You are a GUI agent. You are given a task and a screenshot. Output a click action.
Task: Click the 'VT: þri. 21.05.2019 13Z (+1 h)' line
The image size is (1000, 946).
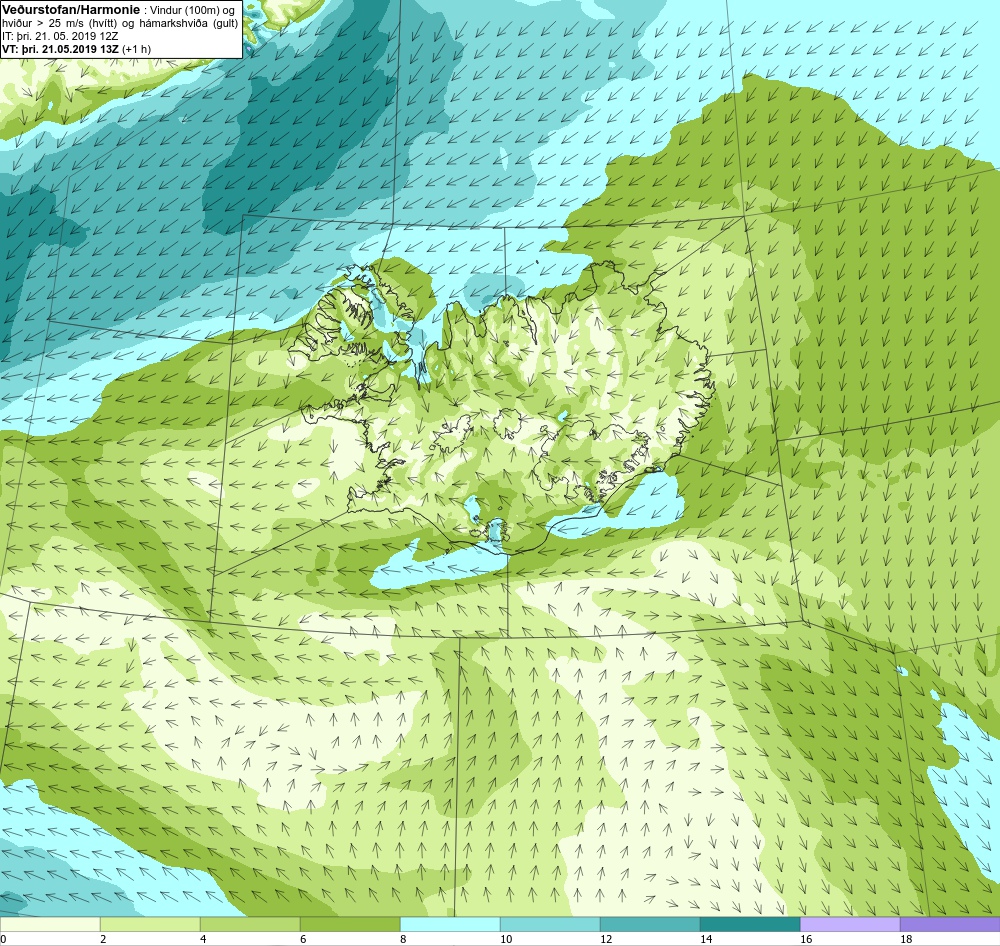[x=77, y=48]
